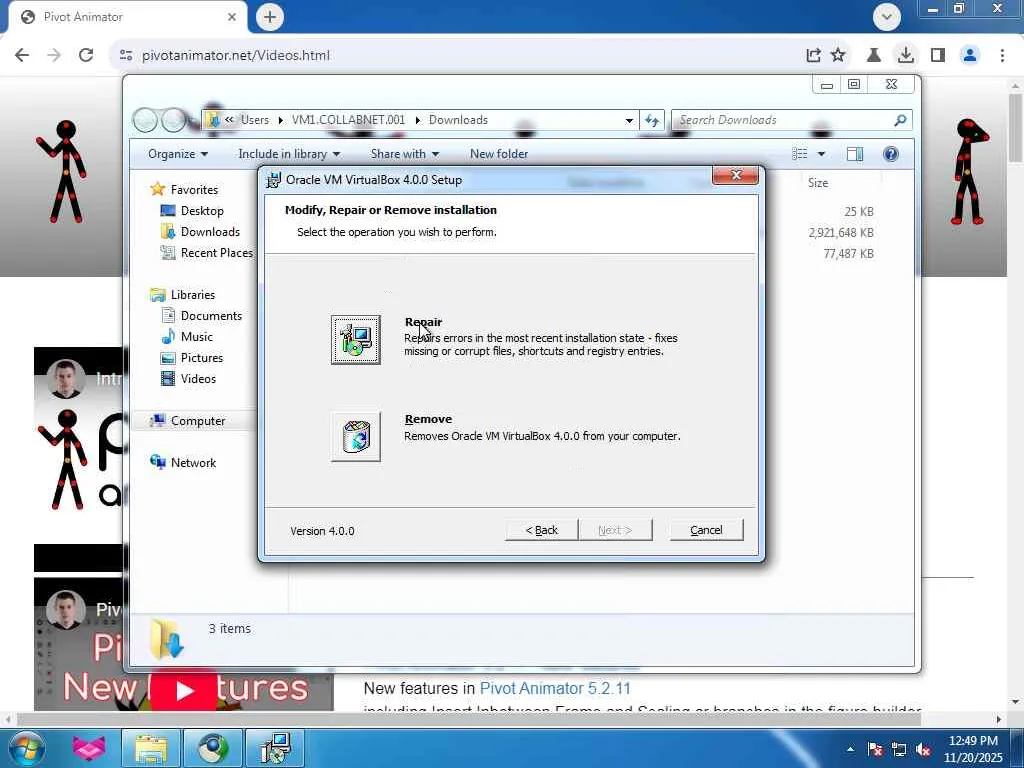Show hidden system tray icons

[850, 749]
